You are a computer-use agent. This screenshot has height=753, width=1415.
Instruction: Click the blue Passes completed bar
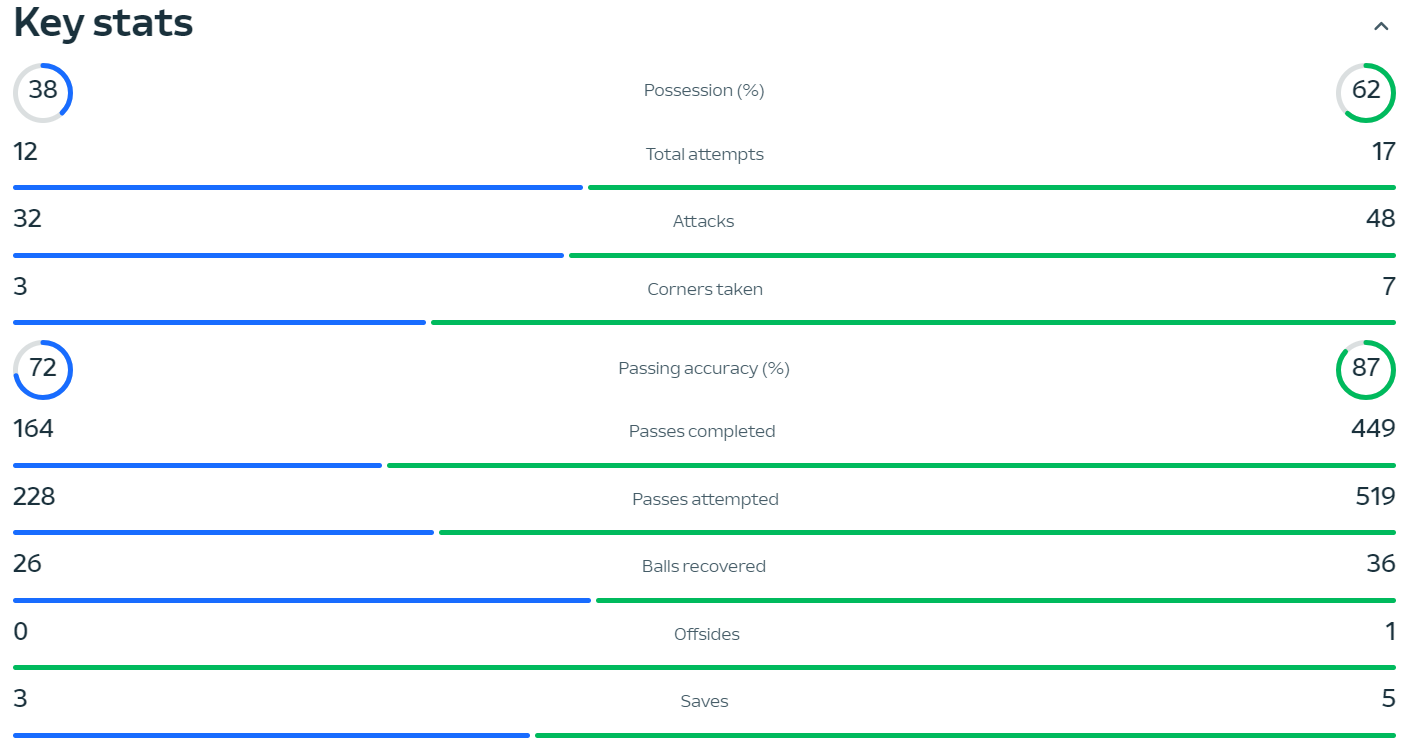[x=197, y=465]
